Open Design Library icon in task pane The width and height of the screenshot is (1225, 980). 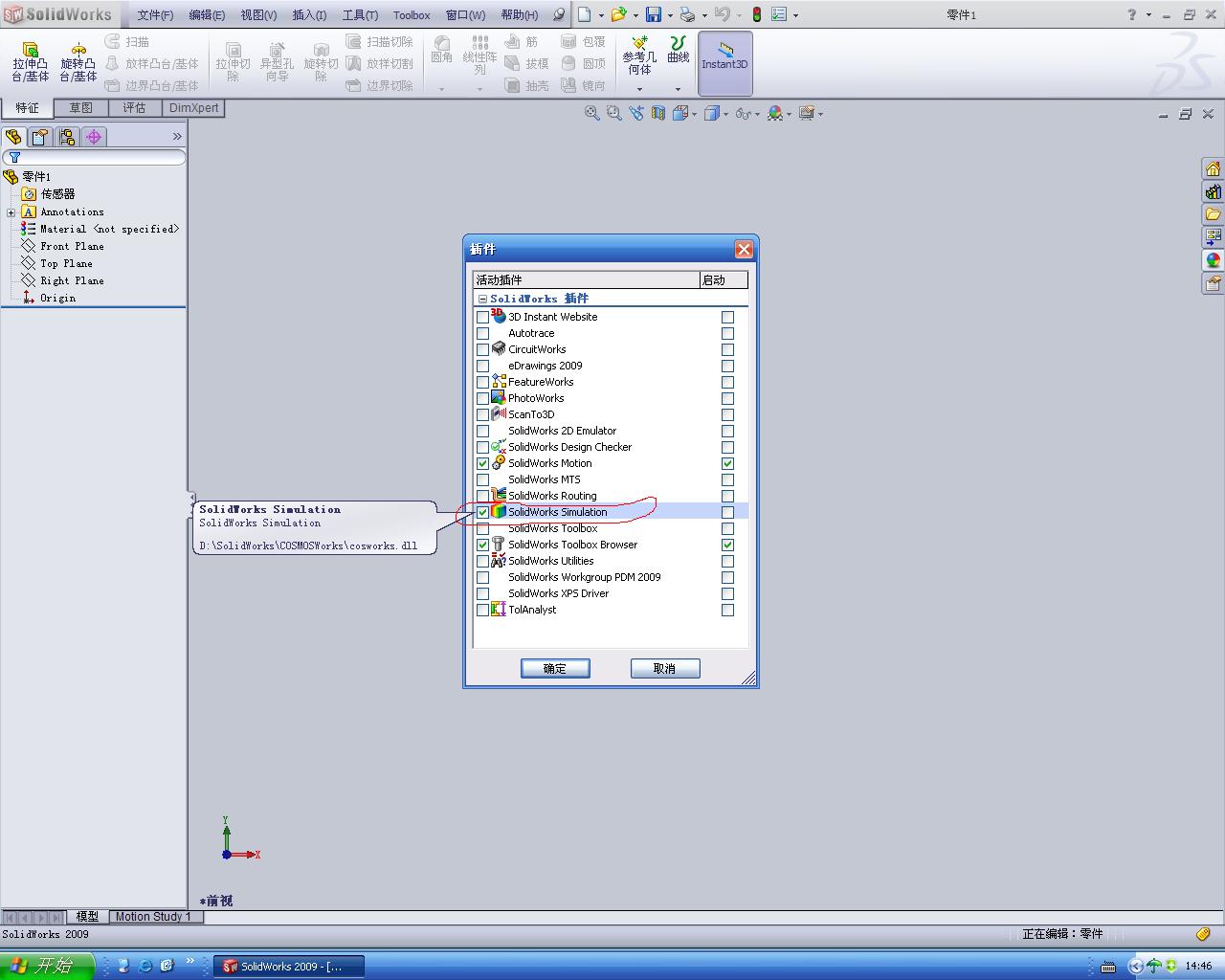[x=1213, y=192]
